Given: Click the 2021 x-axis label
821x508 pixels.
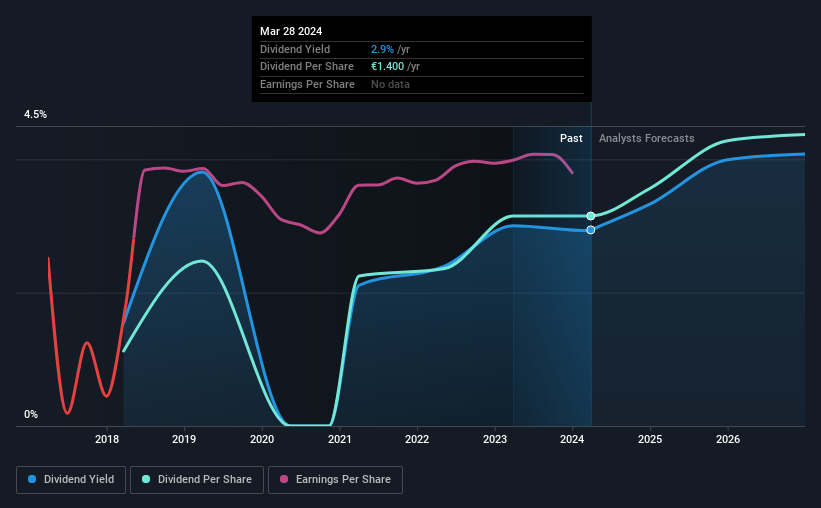Looking at the screenshot, I should (340, 439).
